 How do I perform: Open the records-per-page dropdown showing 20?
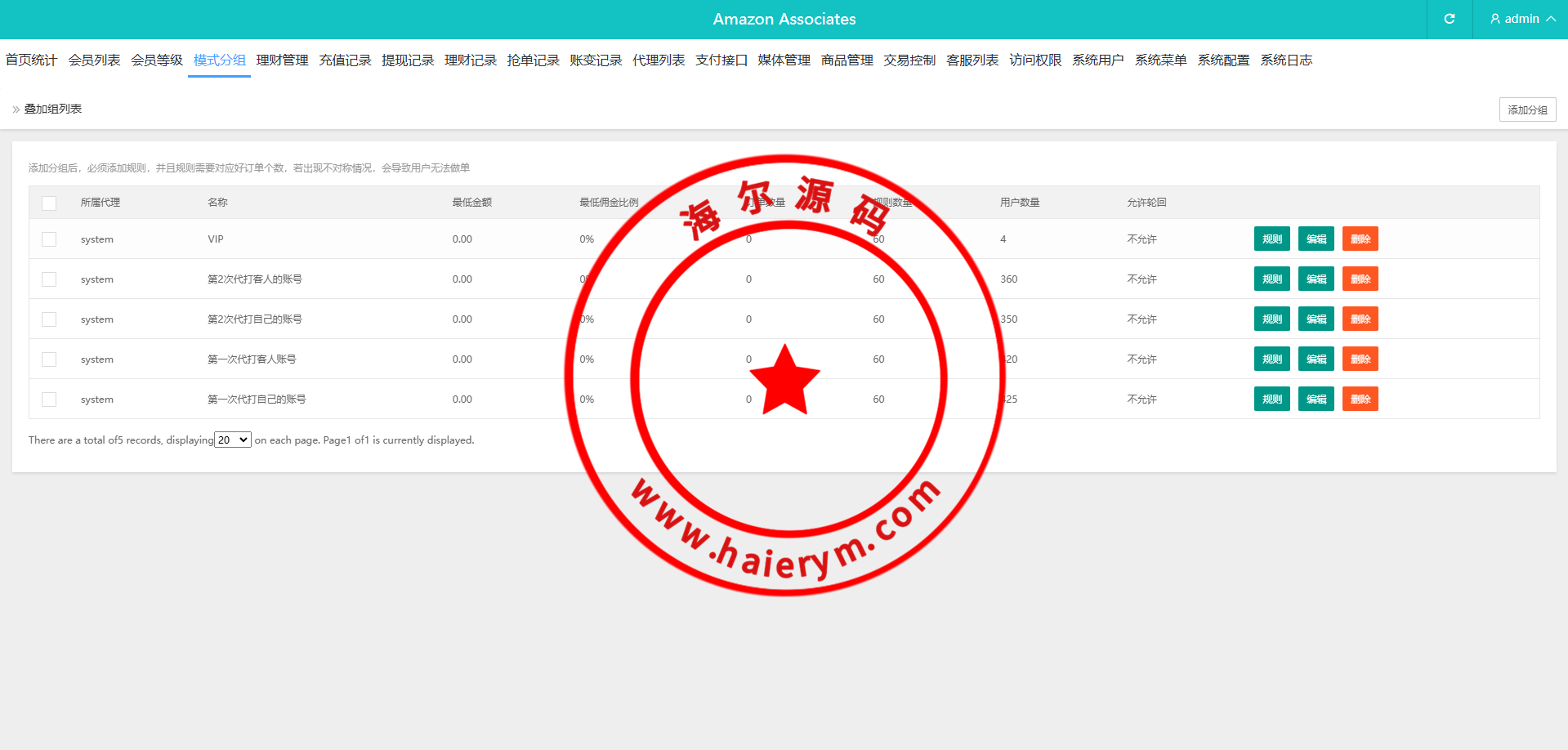pyautogui.click(x=233, y=440)
